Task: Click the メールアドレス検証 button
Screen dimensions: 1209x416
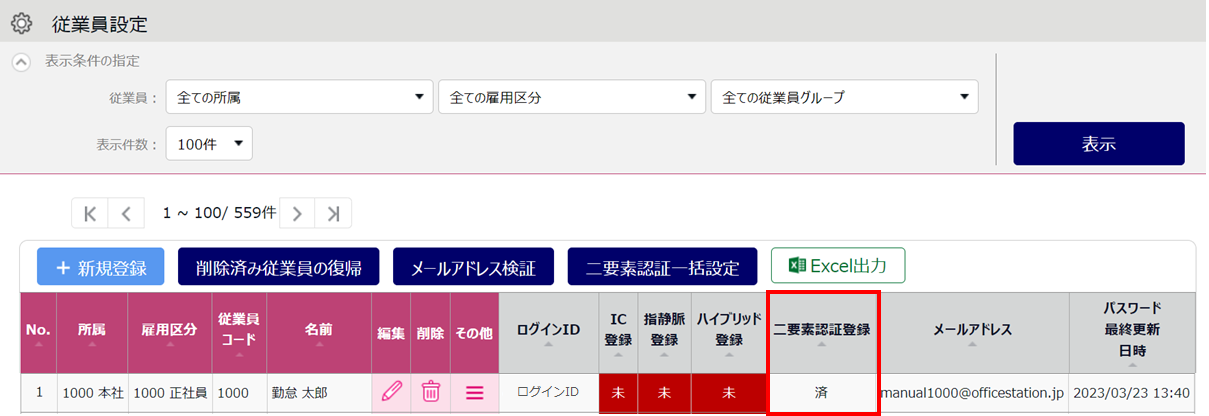Action: 473,267
